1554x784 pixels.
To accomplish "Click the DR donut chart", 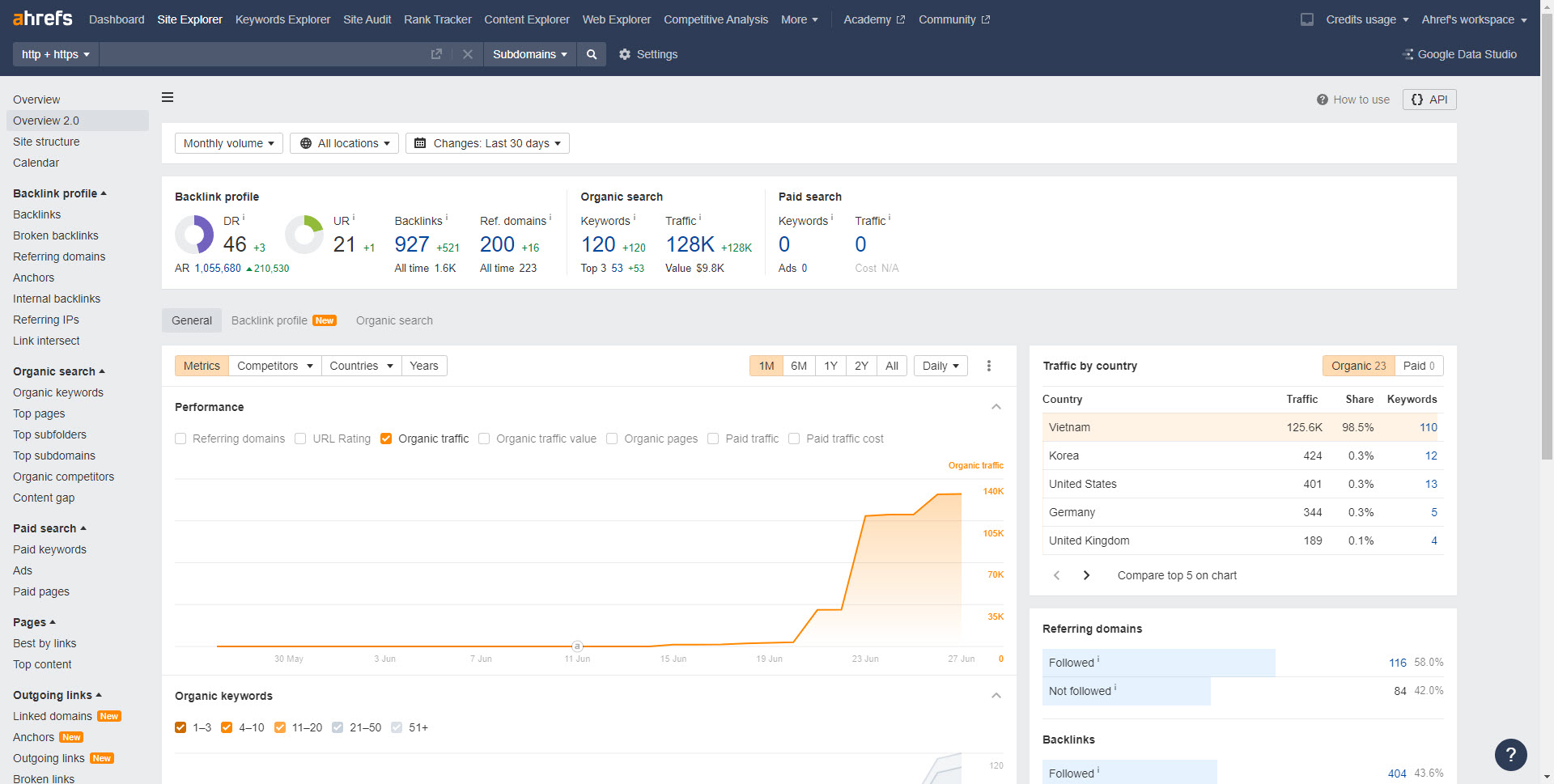I will [x=194, y=235].
